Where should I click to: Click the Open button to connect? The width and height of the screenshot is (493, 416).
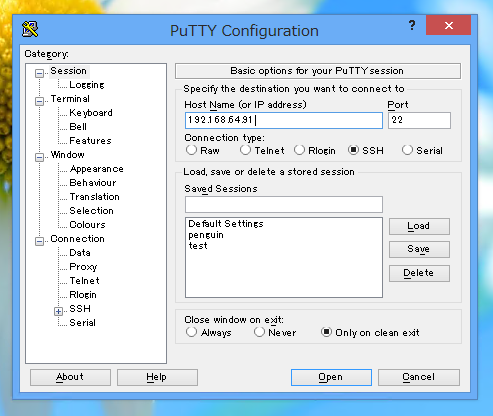point(331,377)
